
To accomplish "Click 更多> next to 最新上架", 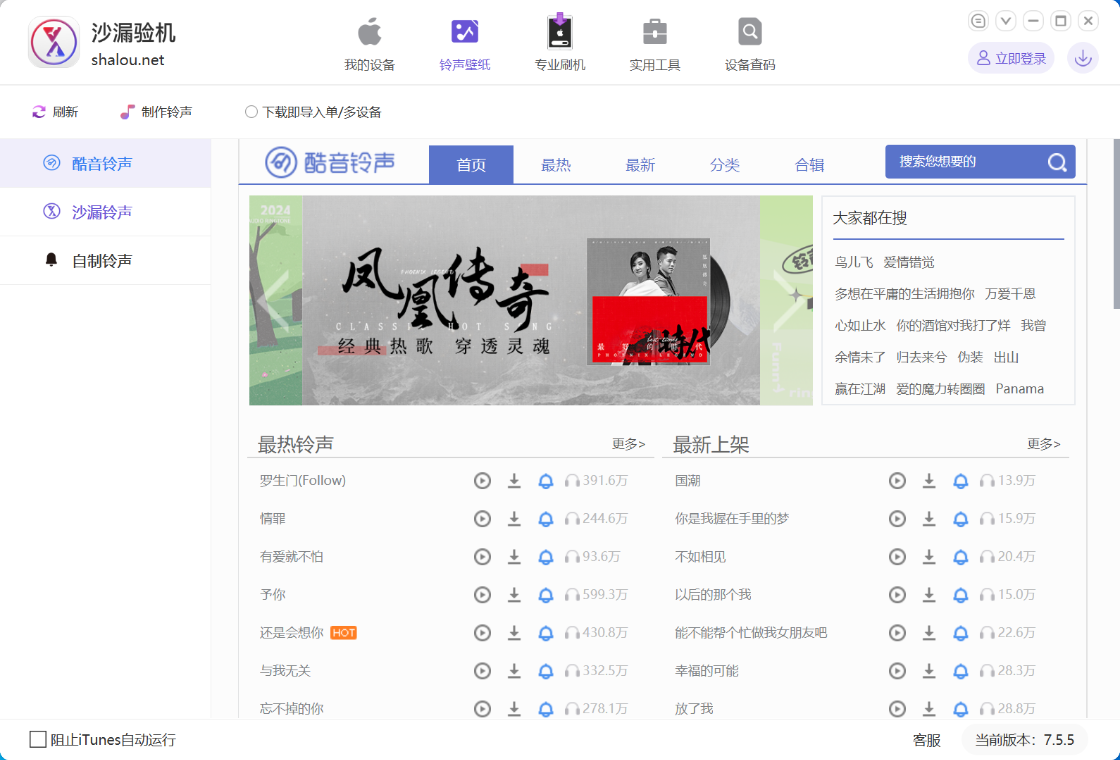I will pos(1044,444).
